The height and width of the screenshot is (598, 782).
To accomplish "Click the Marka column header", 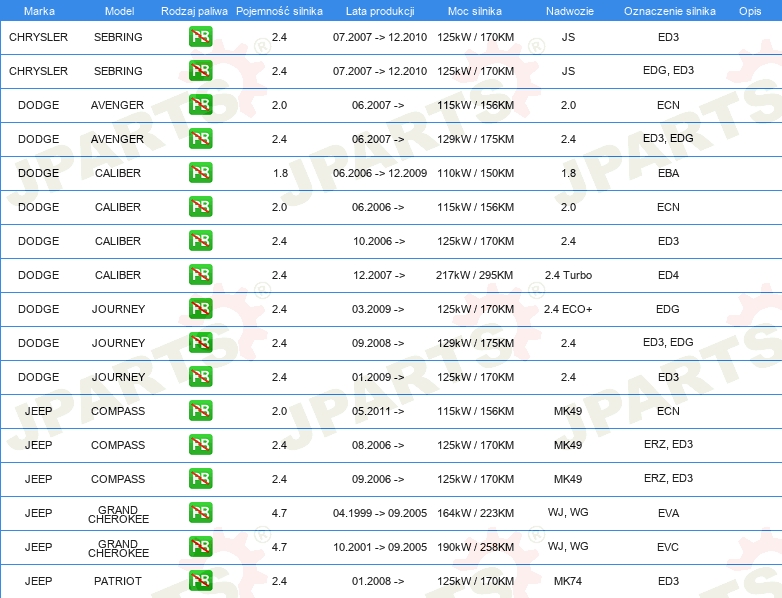I will click(x=38, y=11).
